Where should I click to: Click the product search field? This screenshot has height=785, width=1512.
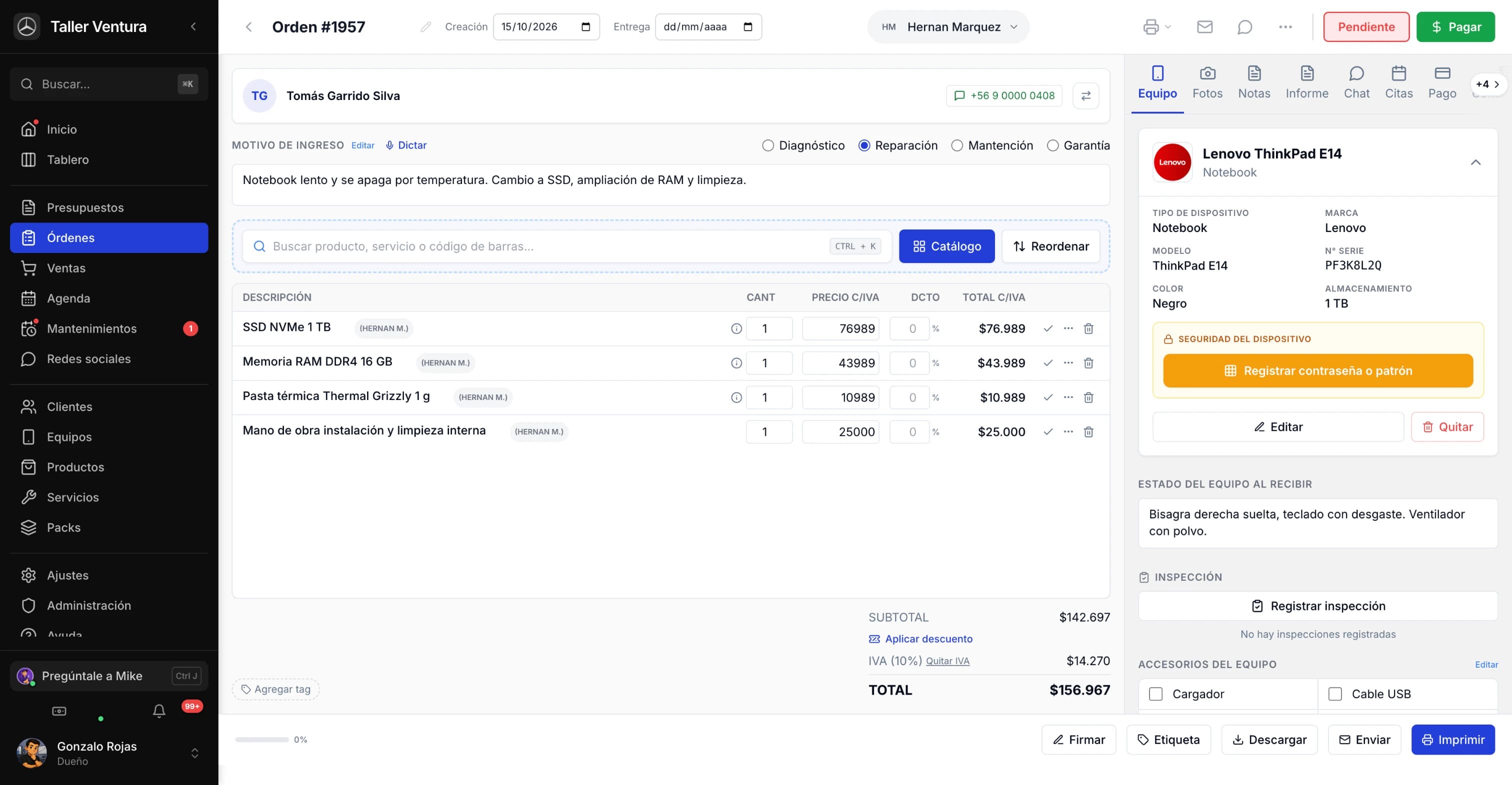pos(567,246)
